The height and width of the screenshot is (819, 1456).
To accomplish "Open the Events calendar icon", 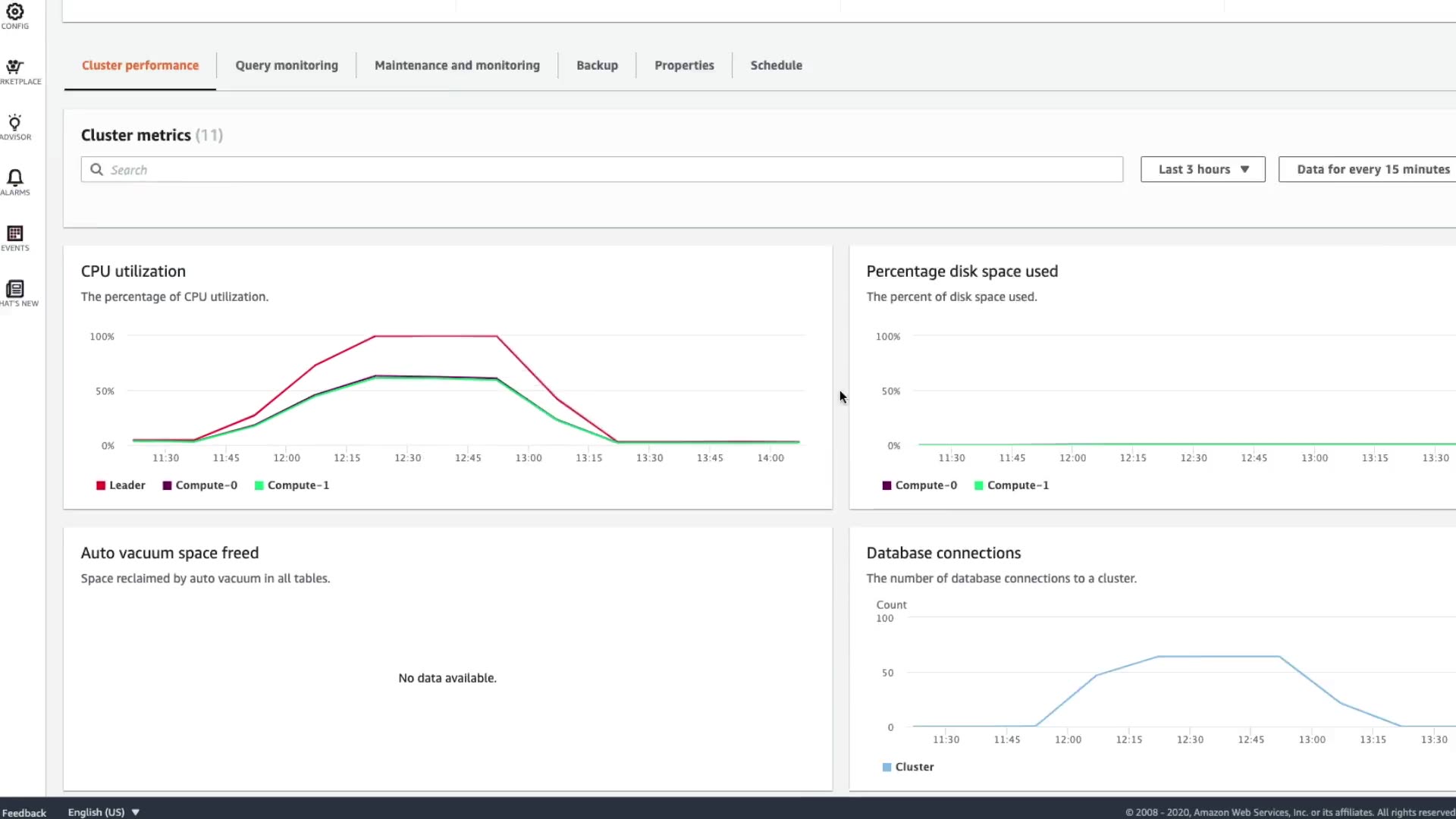I will [x=14, y=234].
